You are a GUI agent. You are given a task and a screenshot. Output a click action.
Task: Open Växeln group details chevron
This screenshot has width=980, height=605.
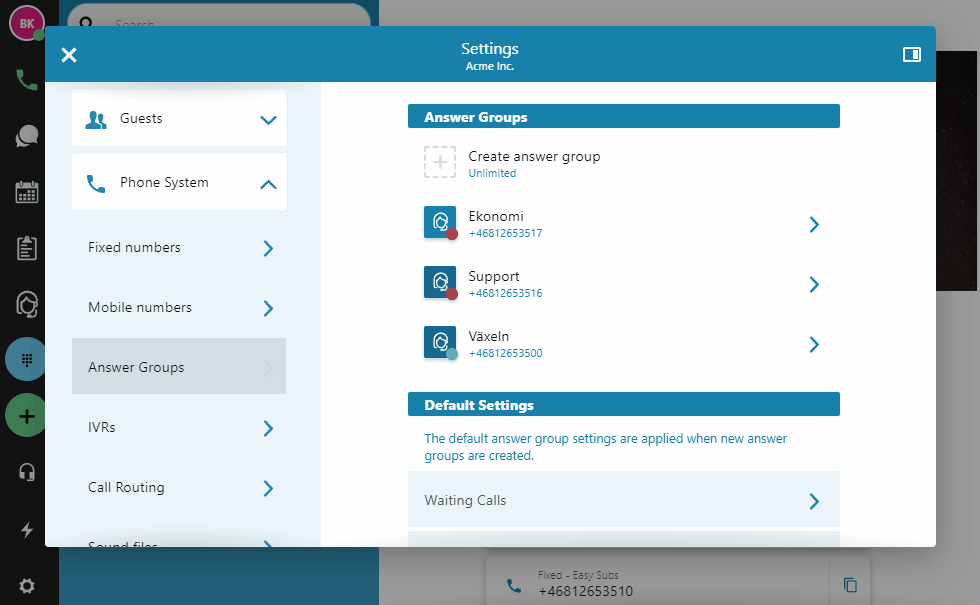pos(814,344)
